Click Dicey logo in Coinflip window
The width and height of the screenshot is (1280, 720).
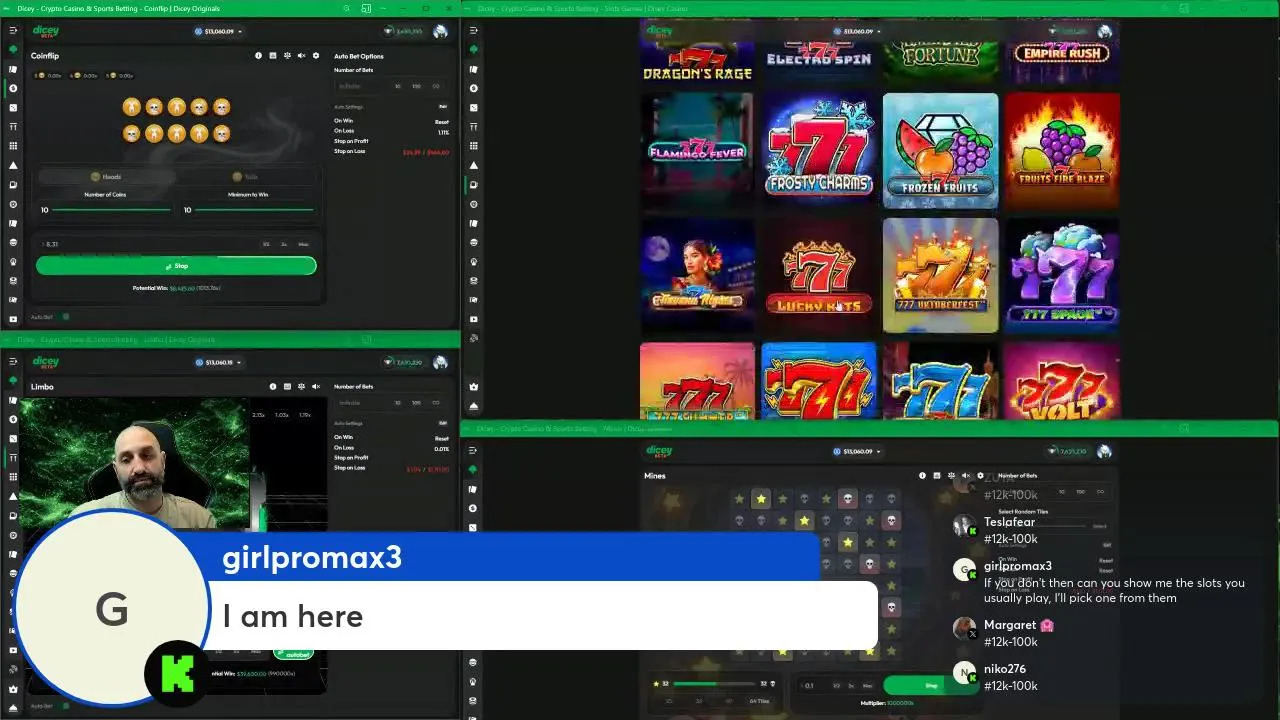46,31
